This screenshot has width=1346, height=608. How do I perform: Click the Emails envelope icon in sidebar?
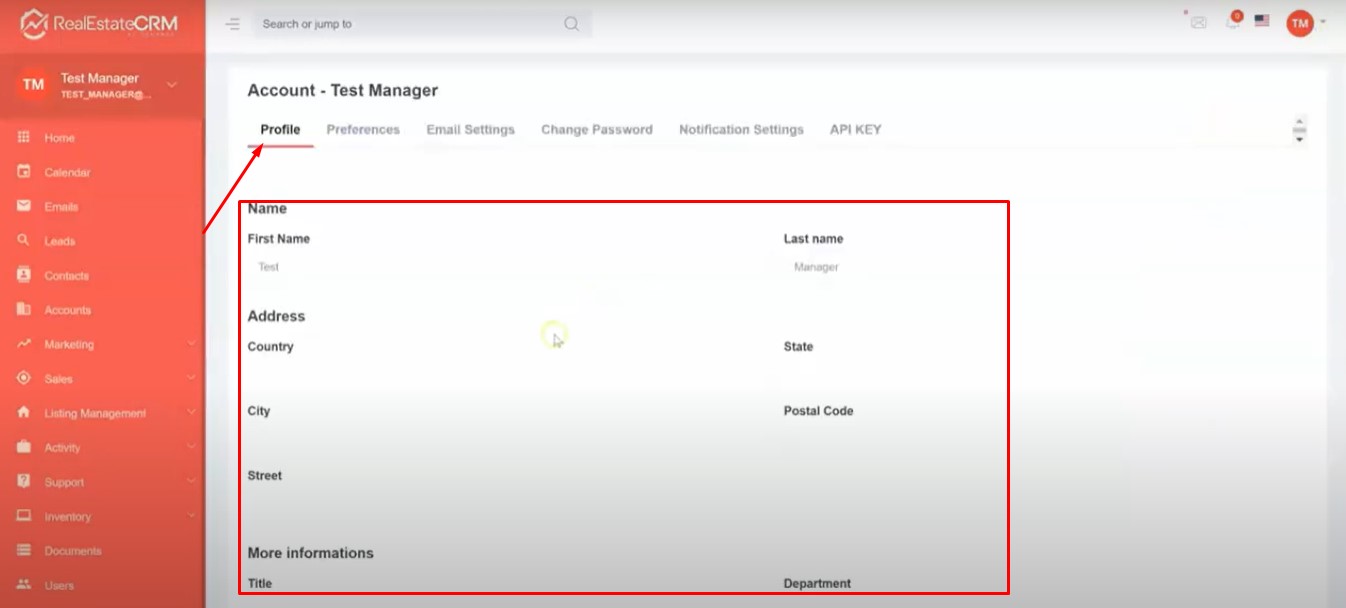(x=24, y=206)
